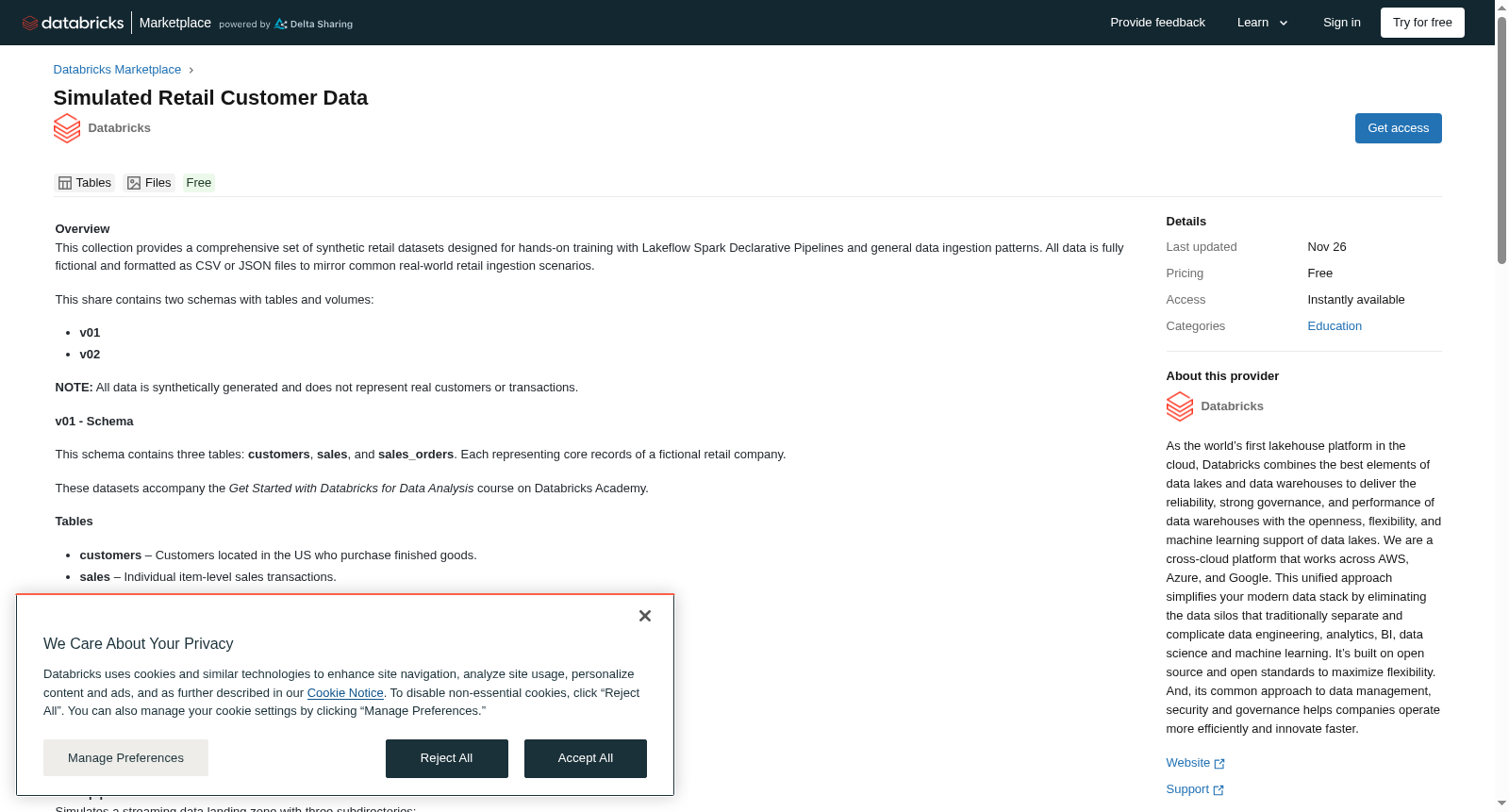Screen dimensions: 1509x812
Task: Open the Education category link
Action: [1335, 326]
